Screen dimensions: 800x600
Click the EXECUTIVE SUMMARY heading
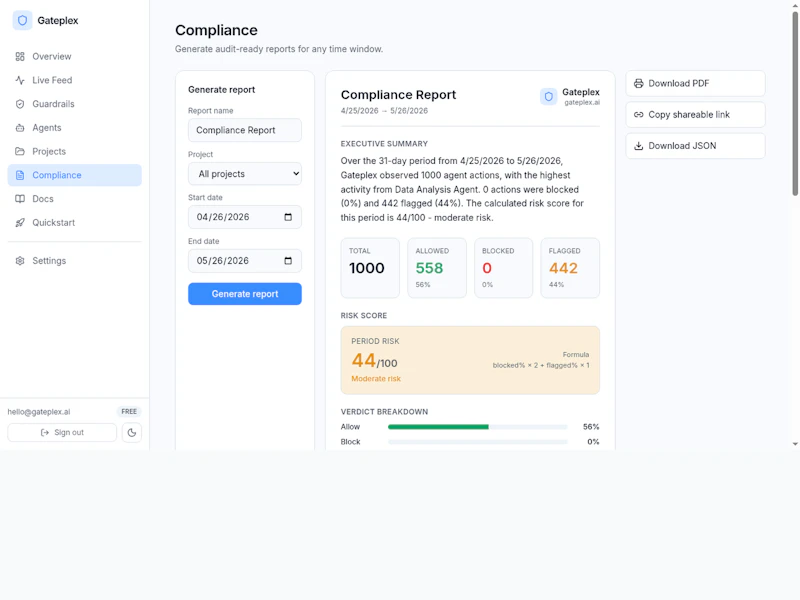[x=384, y=144]
